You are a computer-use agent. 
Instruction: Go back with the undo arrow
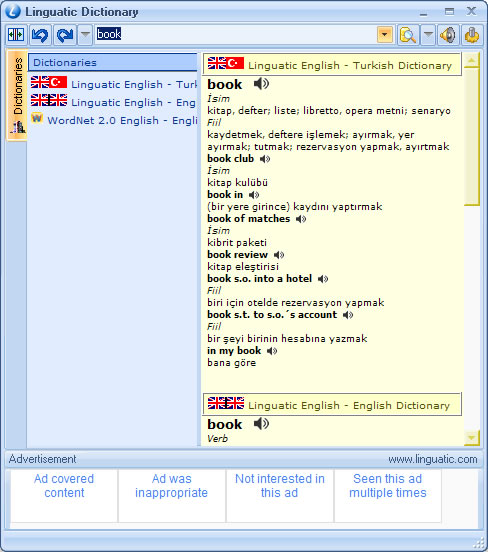pos(40,35)
